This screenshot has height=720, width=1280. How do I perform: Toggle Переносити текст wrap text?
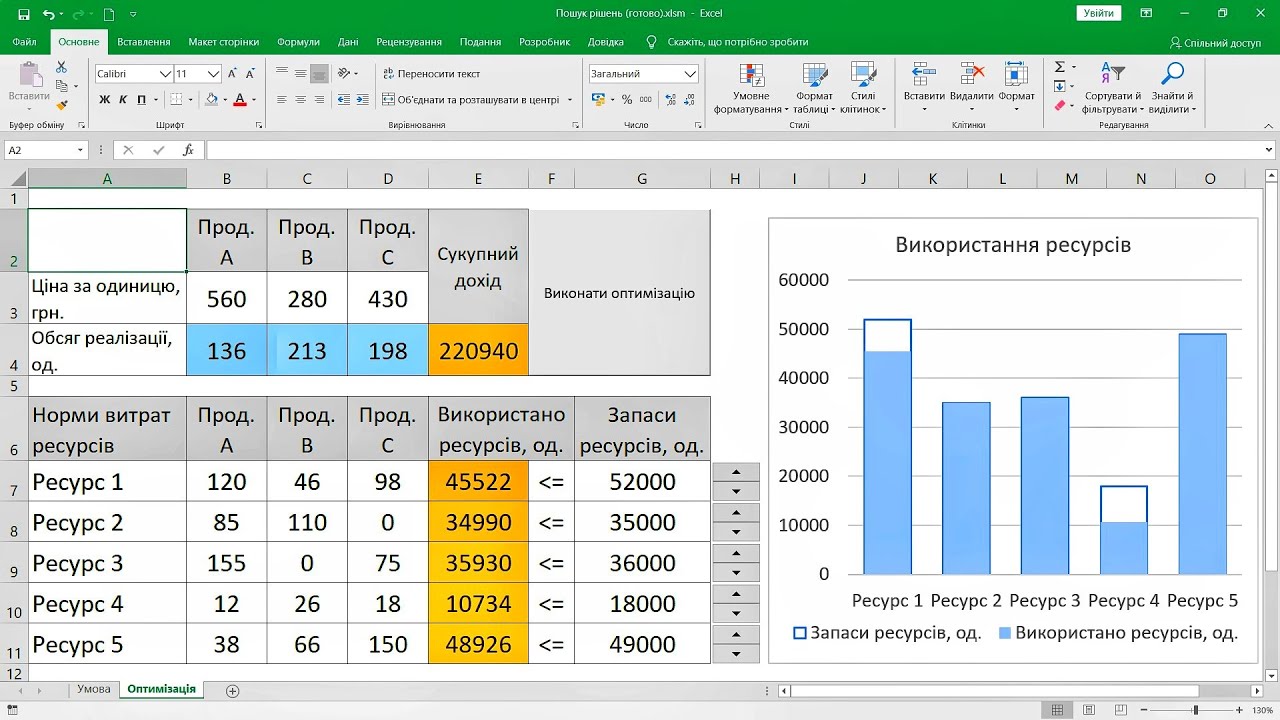pos(432,74)
